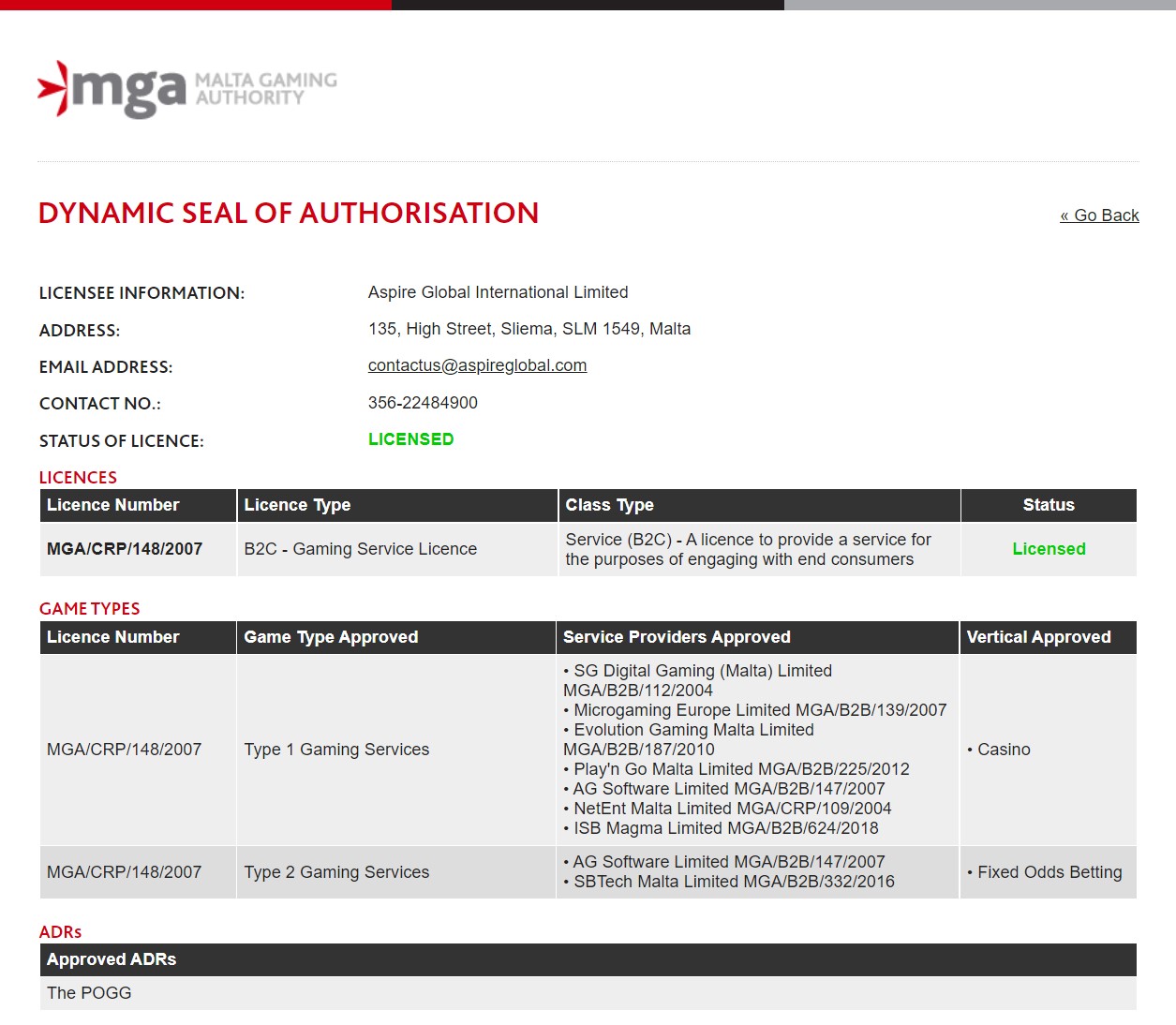Click the Vertical Approved column header
Screen dimensions: 1176x1025
[1049, 637]
